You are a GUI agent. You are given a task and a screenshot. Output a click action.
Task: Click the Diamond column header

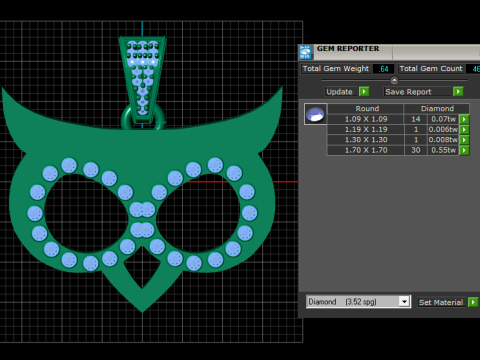tap(437, 109)
